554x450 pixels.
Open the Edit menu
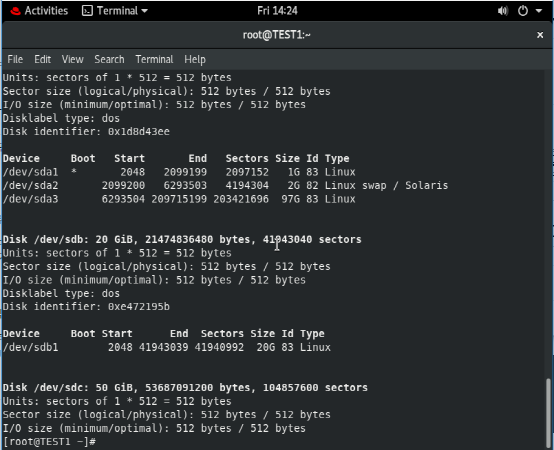pos(42,59)
